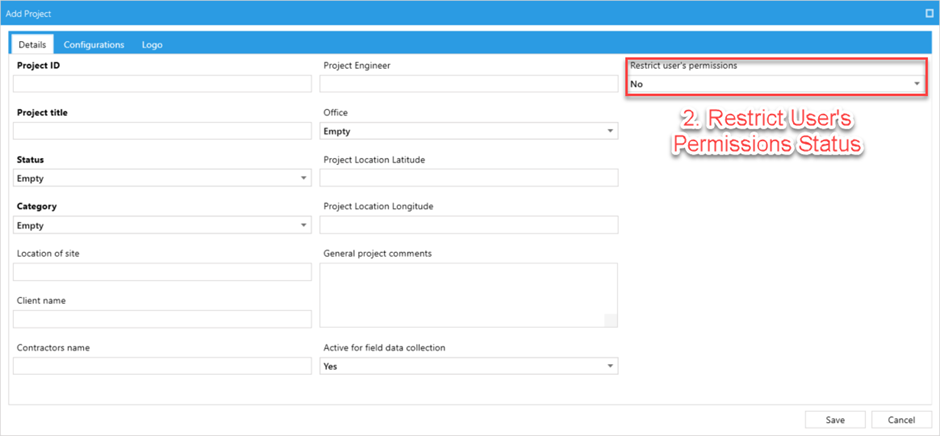Image resolution: width=940 pixels, height=436 pixels.
Task: Click the Project ID input field
Action: (x=162, y=84)
